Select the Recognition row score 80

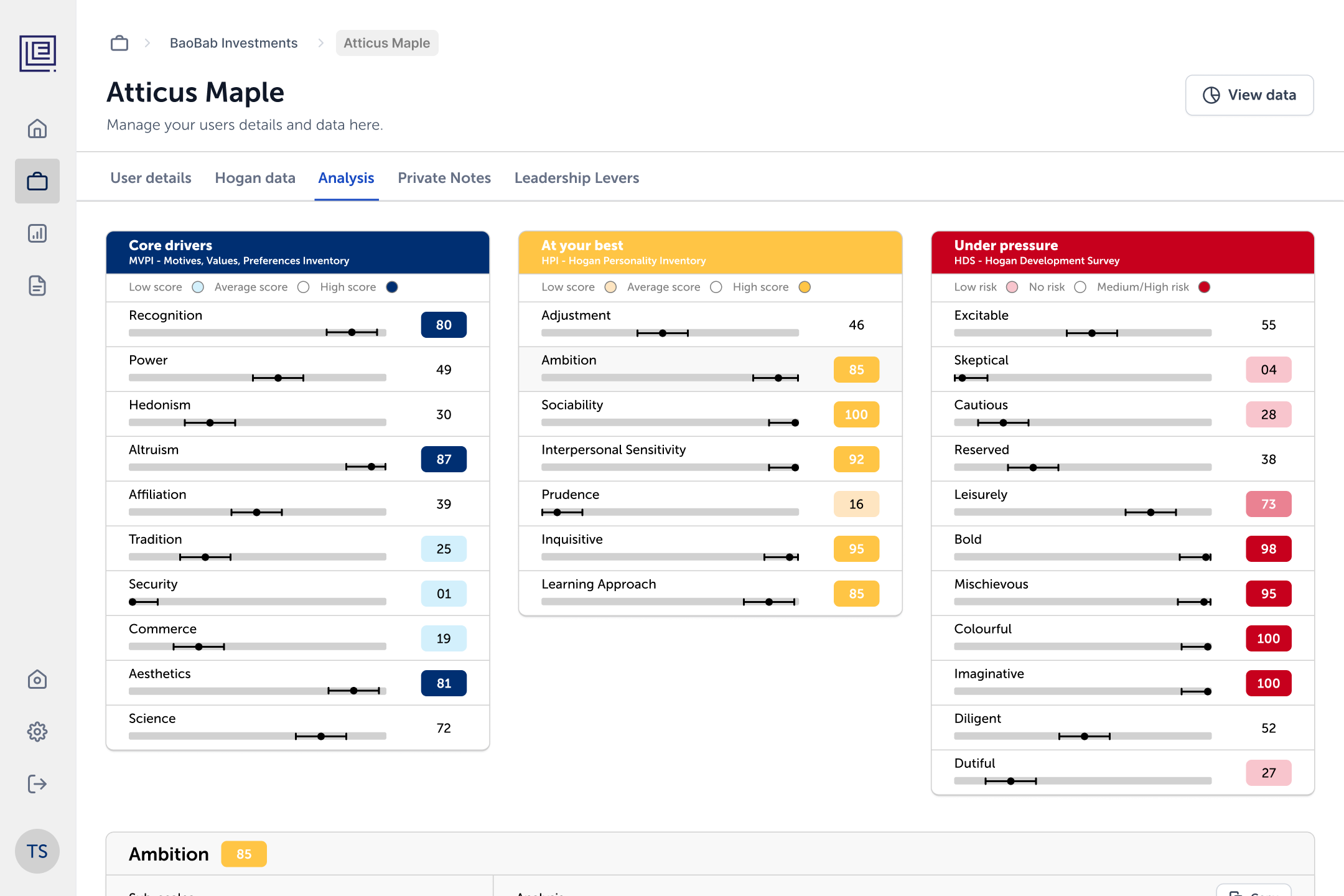point(444,325)
